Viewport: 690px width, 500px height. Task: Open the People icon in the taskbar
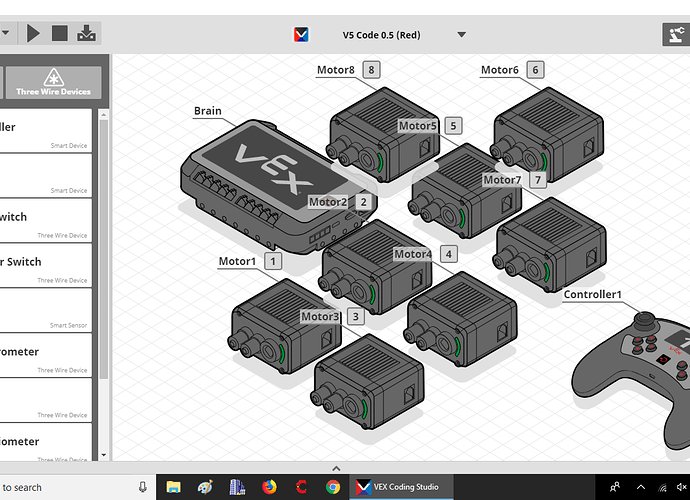tap(615, 487)
